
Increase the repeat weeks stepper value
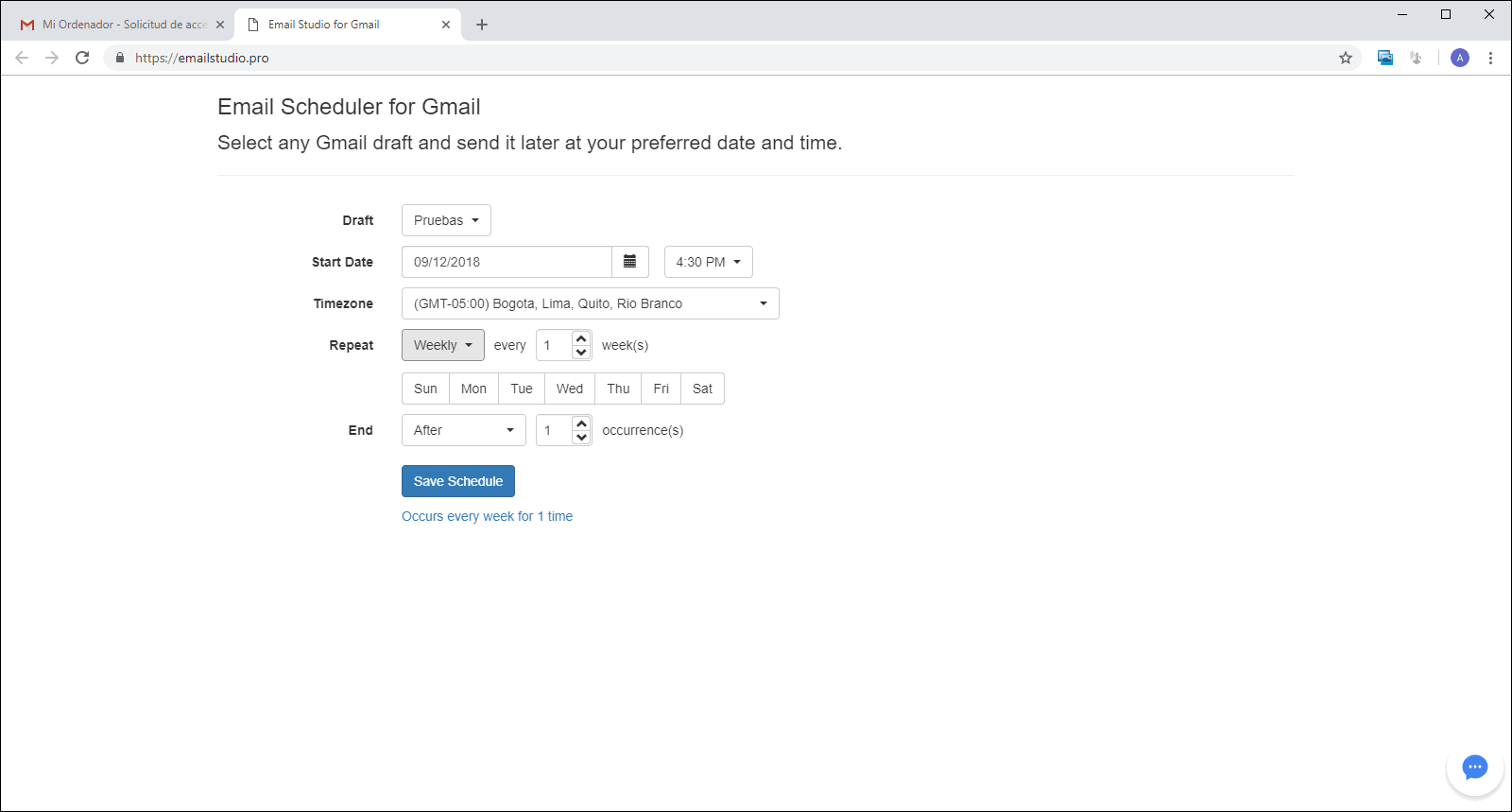(582, 338)
